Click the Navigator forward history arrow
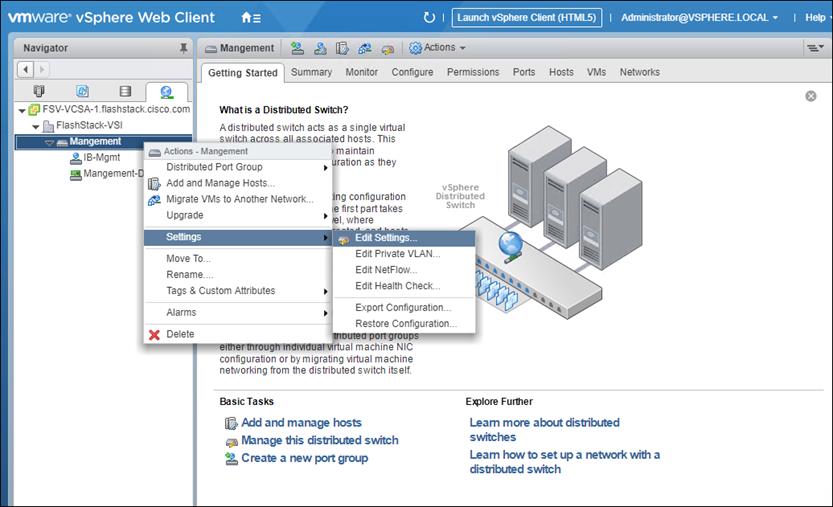The width and height of the screenshot is (833, 507). click(41, 69)
